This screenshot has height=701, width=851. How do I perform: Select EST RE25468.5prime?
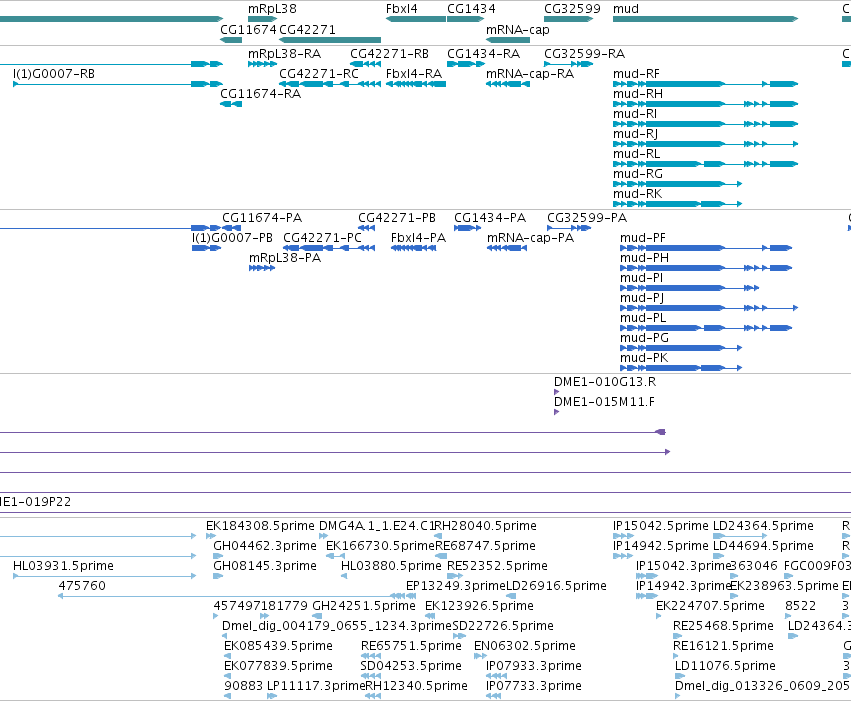[x=677, y=636]
